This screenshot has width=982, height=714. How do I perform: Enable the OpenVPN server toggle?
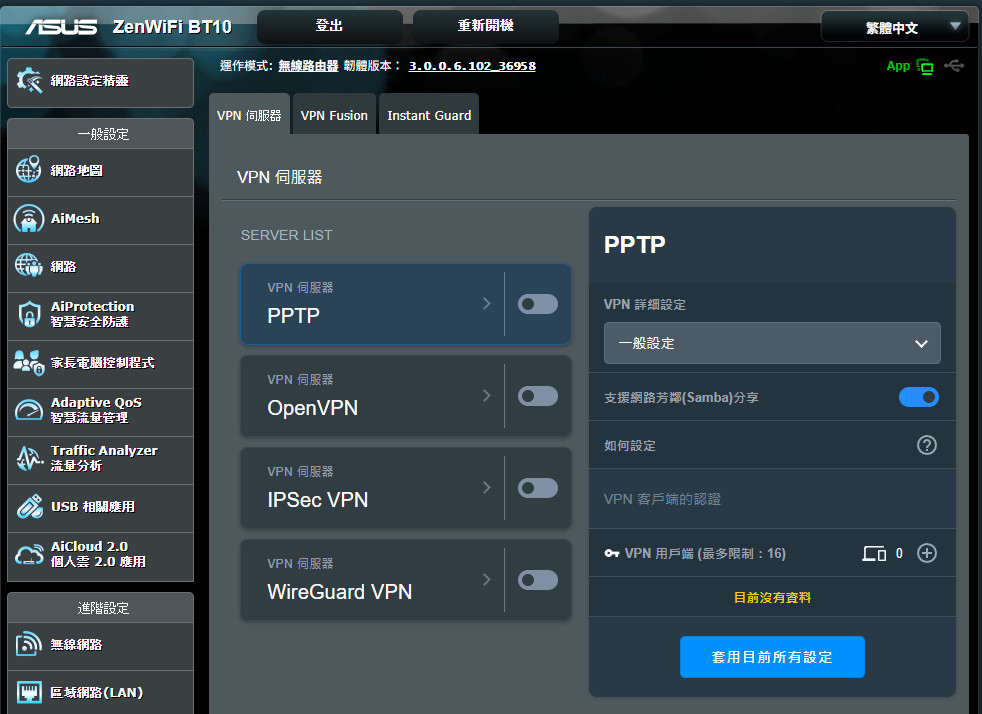538,396
